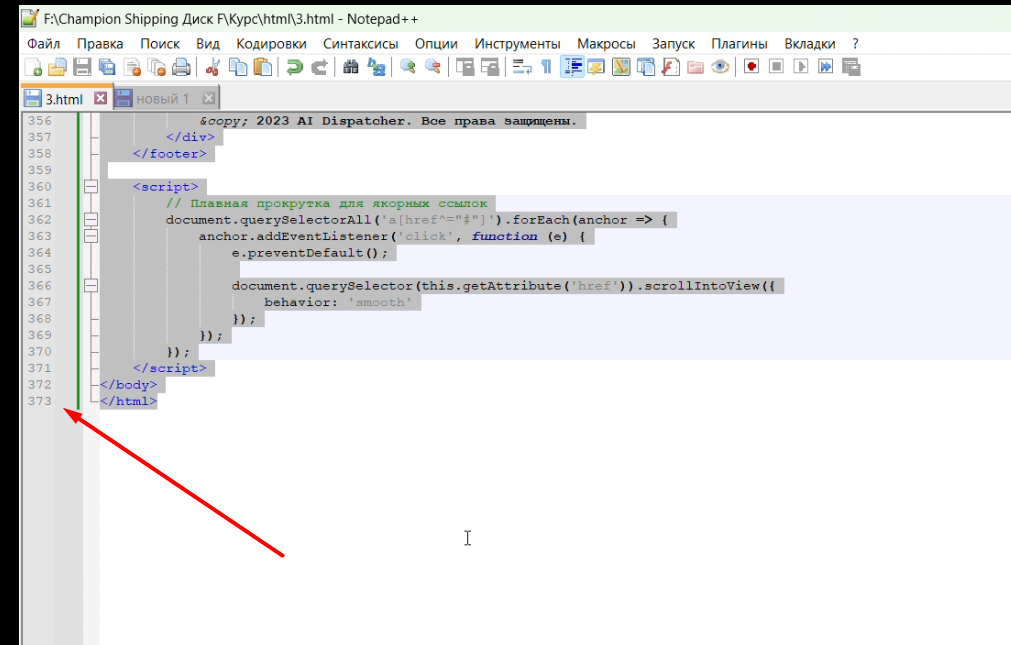Open Find with the binoculars icon
This screenshot has height=645, width=1011.
pyautogui.click(x=351, y=67)
